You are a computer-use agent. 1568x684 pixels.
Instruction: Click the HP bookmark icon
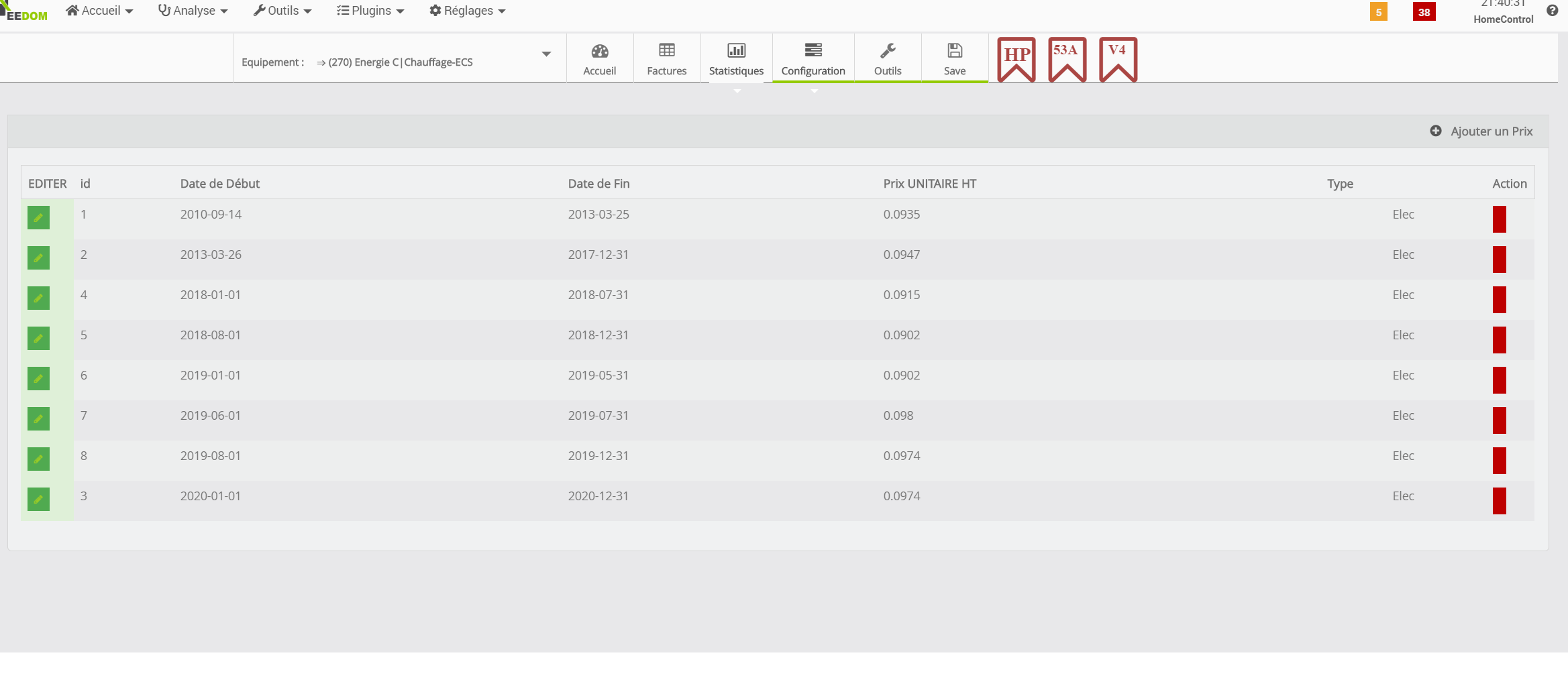point(1016,59)
